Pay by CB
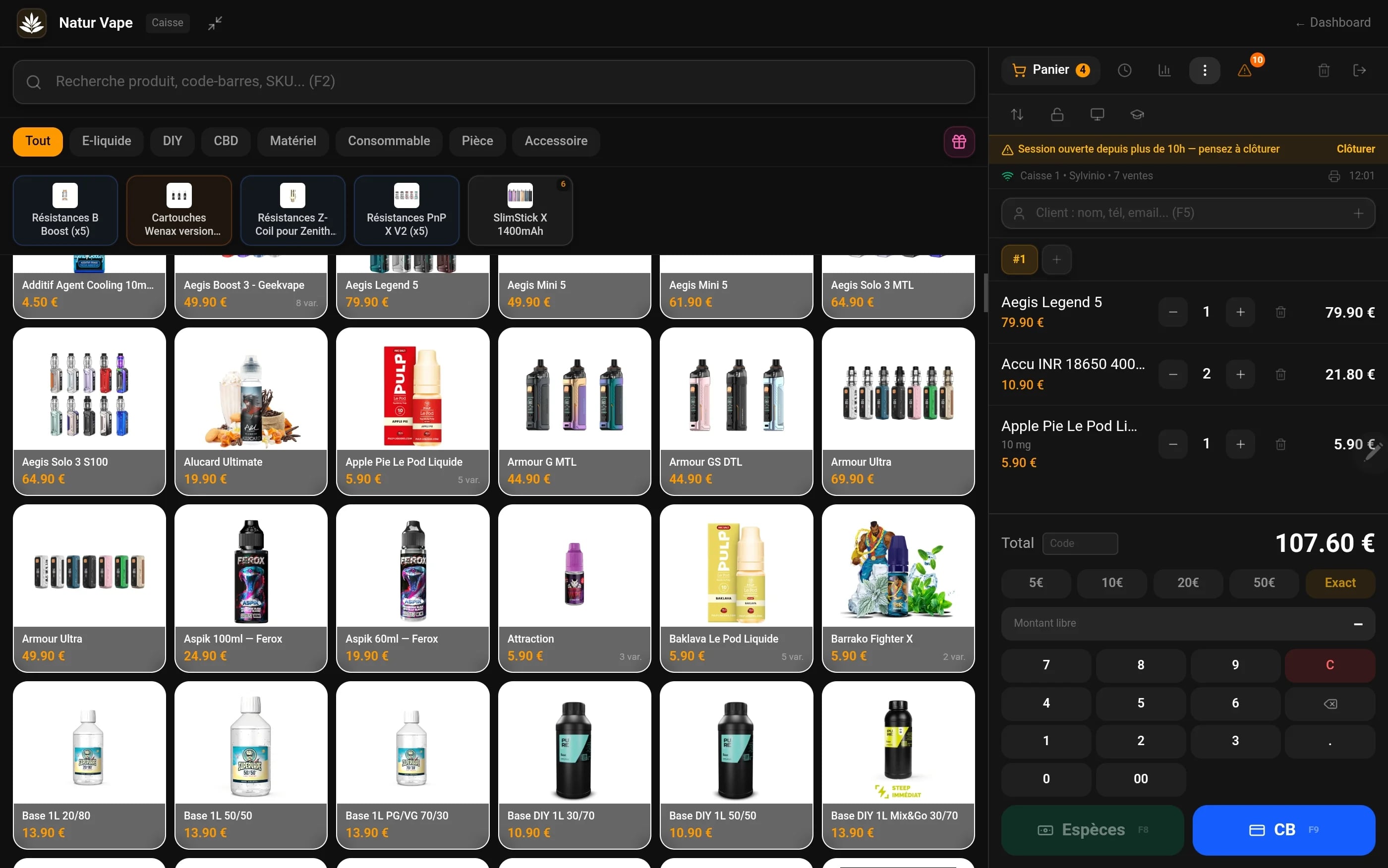 [1283, 829]
